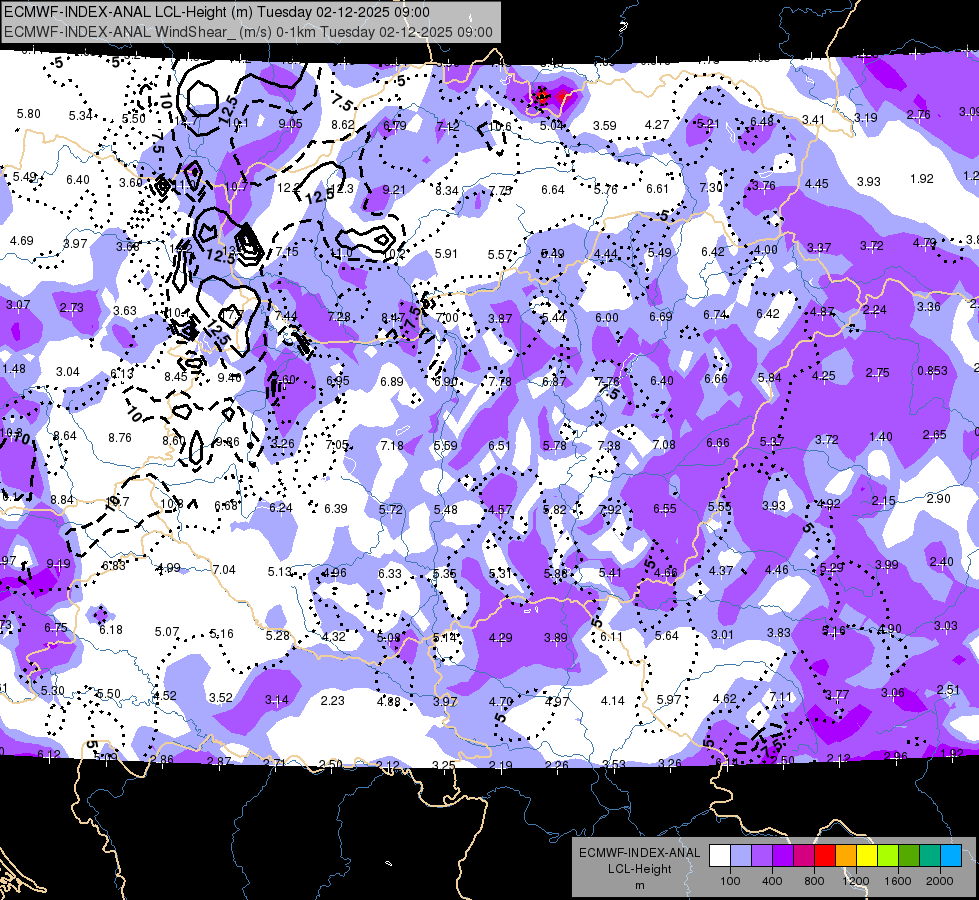Click the map value '2.76'
Screen dimensions: 979x900
pyautogui.click(x=918, y=114)
